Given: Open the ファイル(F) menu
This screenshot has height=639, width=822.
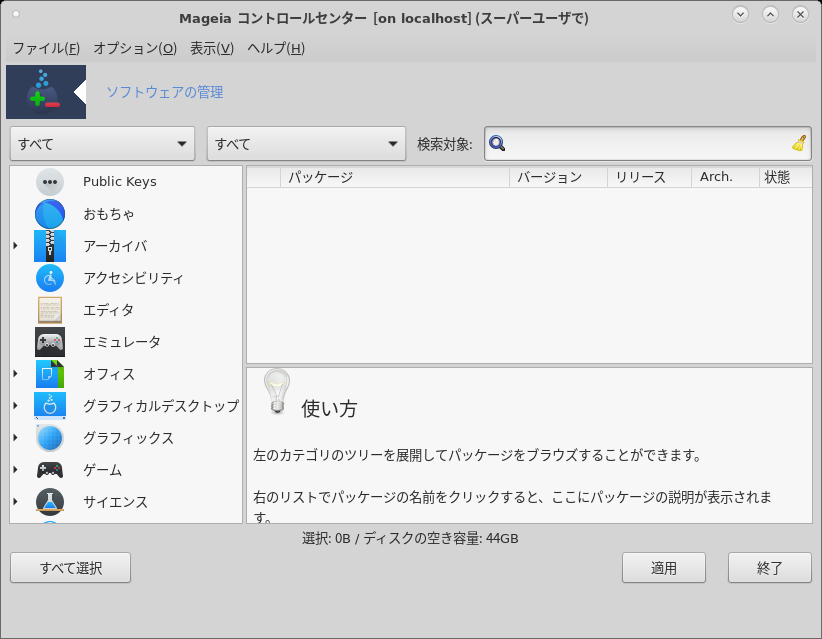Looking at the screenshot, I should coord(46,48).
